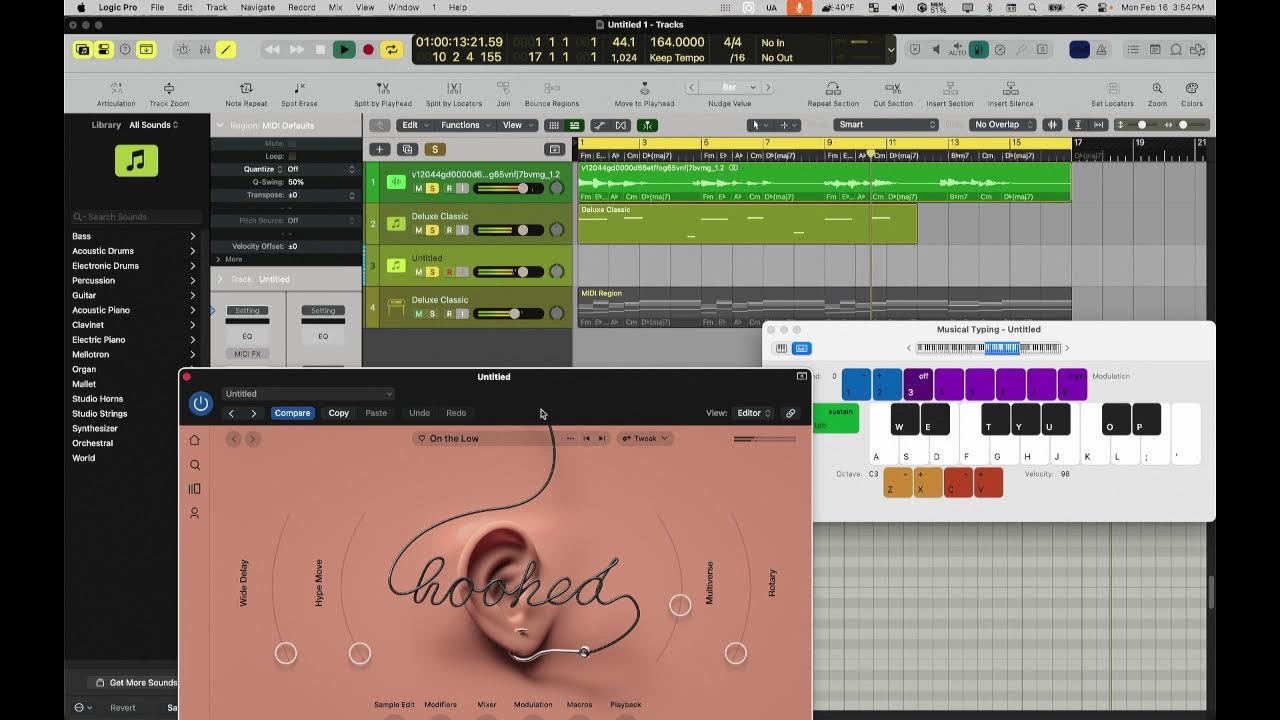The image size is (1280, 720).
Task: Open the Edit dropdown in Tracks area
Action: pos(415,125)
